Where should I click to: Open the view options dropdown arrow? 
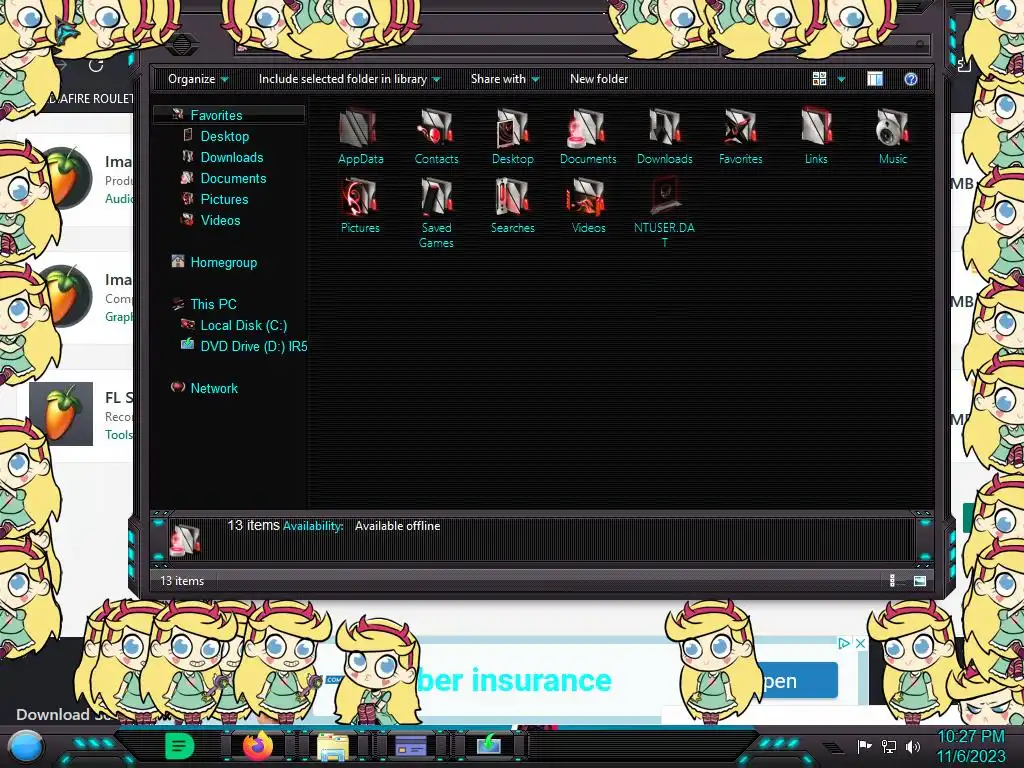(841, 79)
